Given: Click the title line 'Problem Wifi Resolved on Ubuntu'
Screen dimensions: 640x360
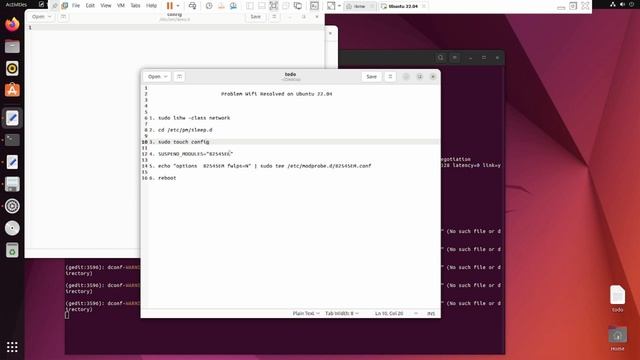Looking at the screenshot, I should click(x=276, y=94).
